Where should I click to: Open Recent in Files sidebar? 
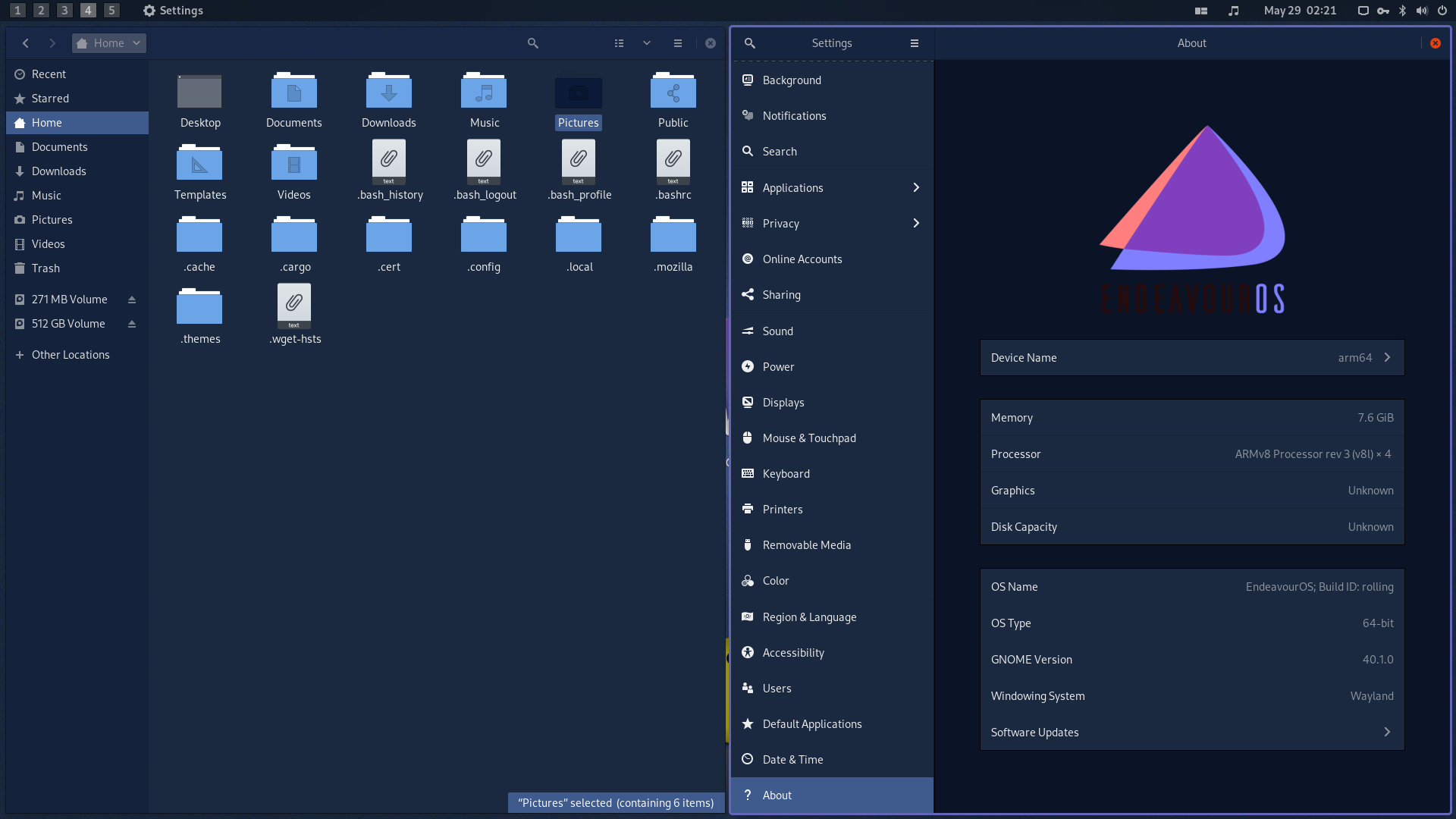[77, 74]
